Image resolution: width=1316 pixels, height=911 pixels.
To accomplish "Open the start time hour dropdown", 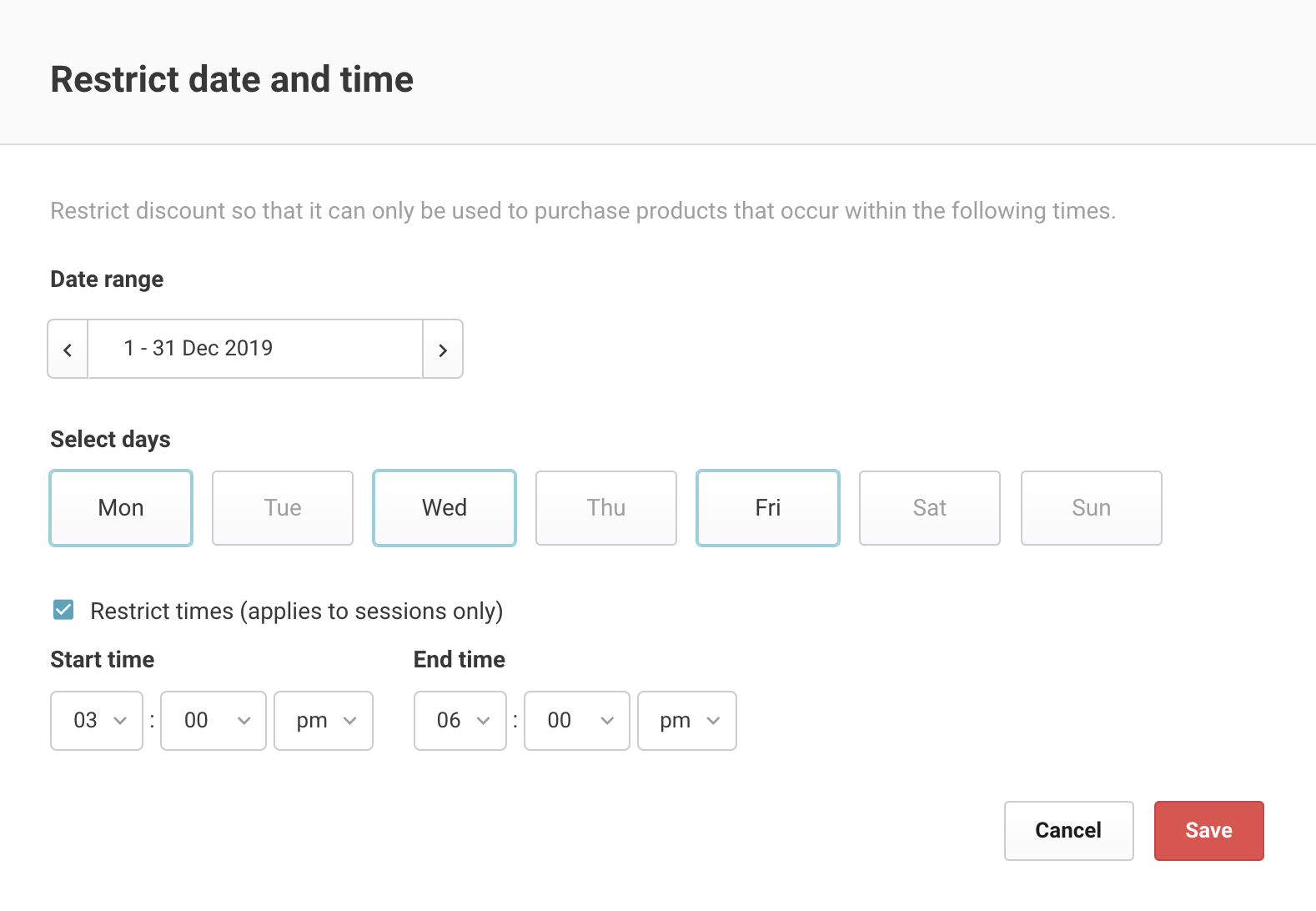I will (97, 721).
